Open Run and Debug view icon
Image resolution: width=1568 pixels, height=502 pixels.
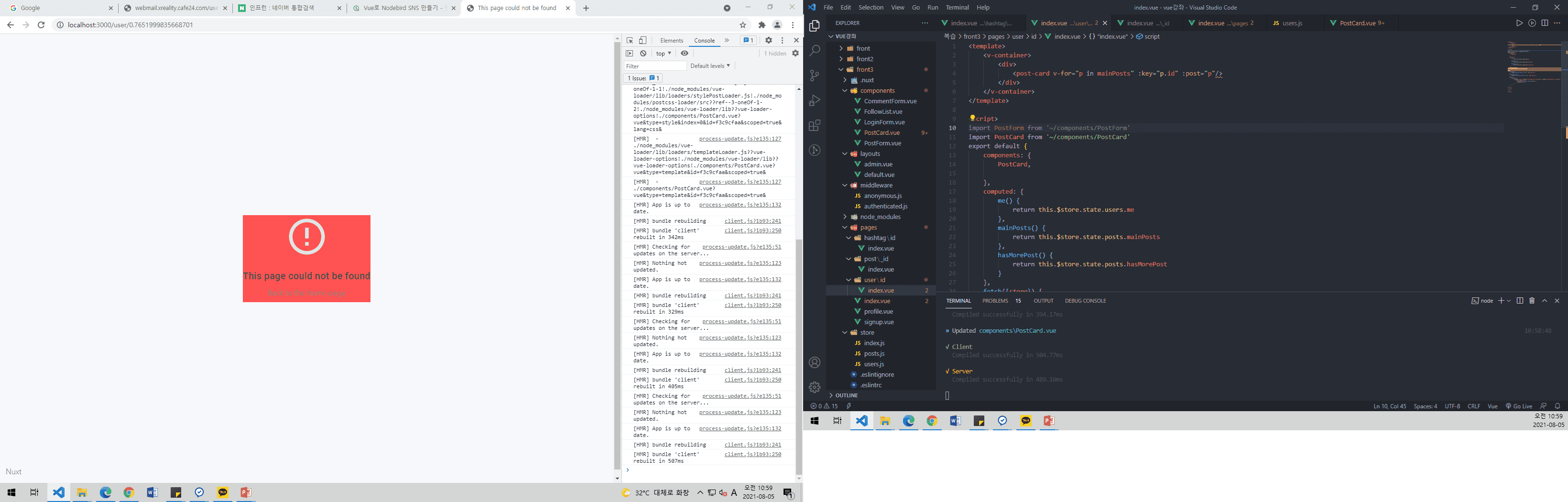coord(815,100)
